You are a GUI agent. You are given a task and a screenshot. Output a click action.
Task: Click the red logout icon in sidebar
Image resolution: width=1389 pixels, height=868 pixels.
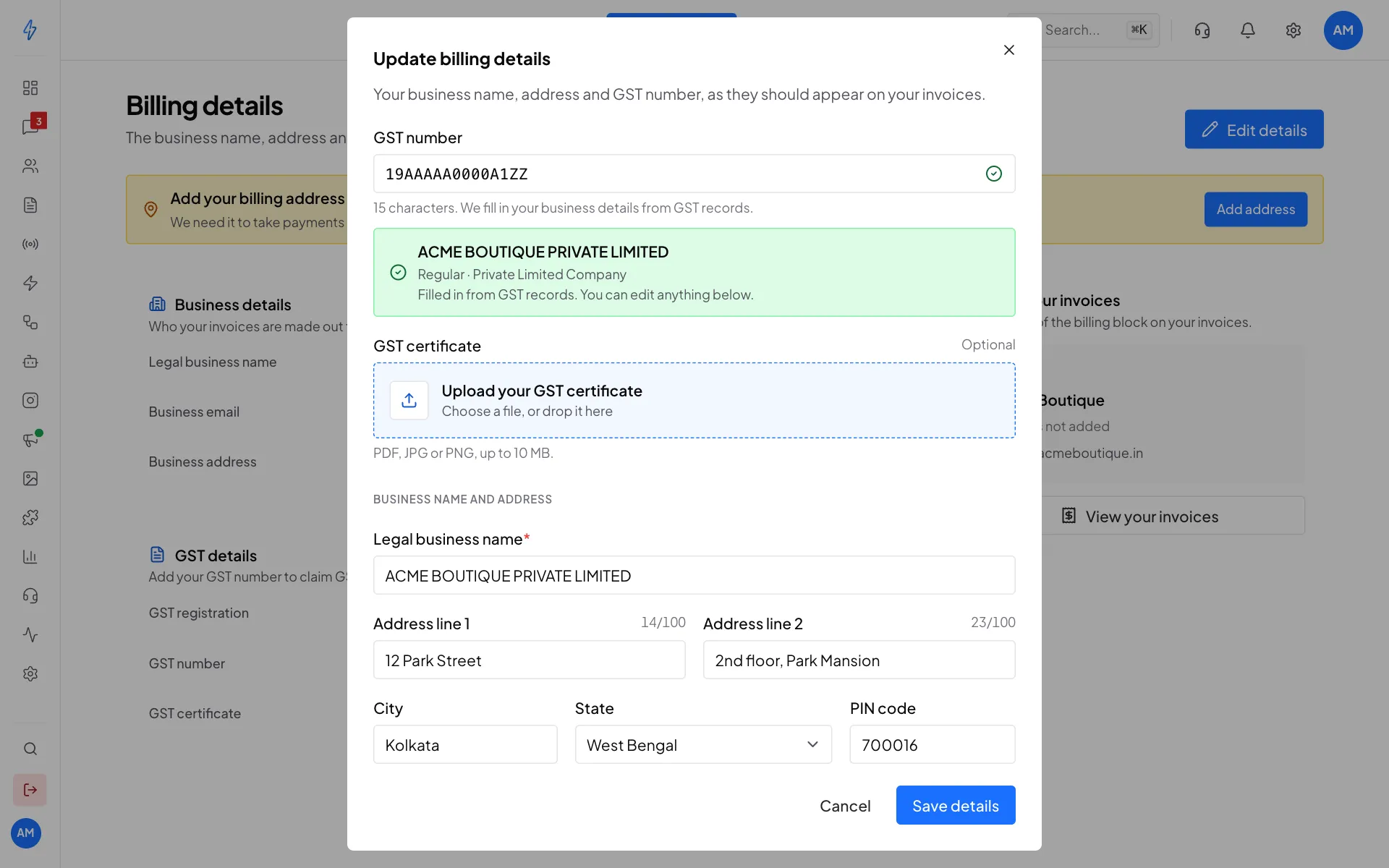pos(30,789)
